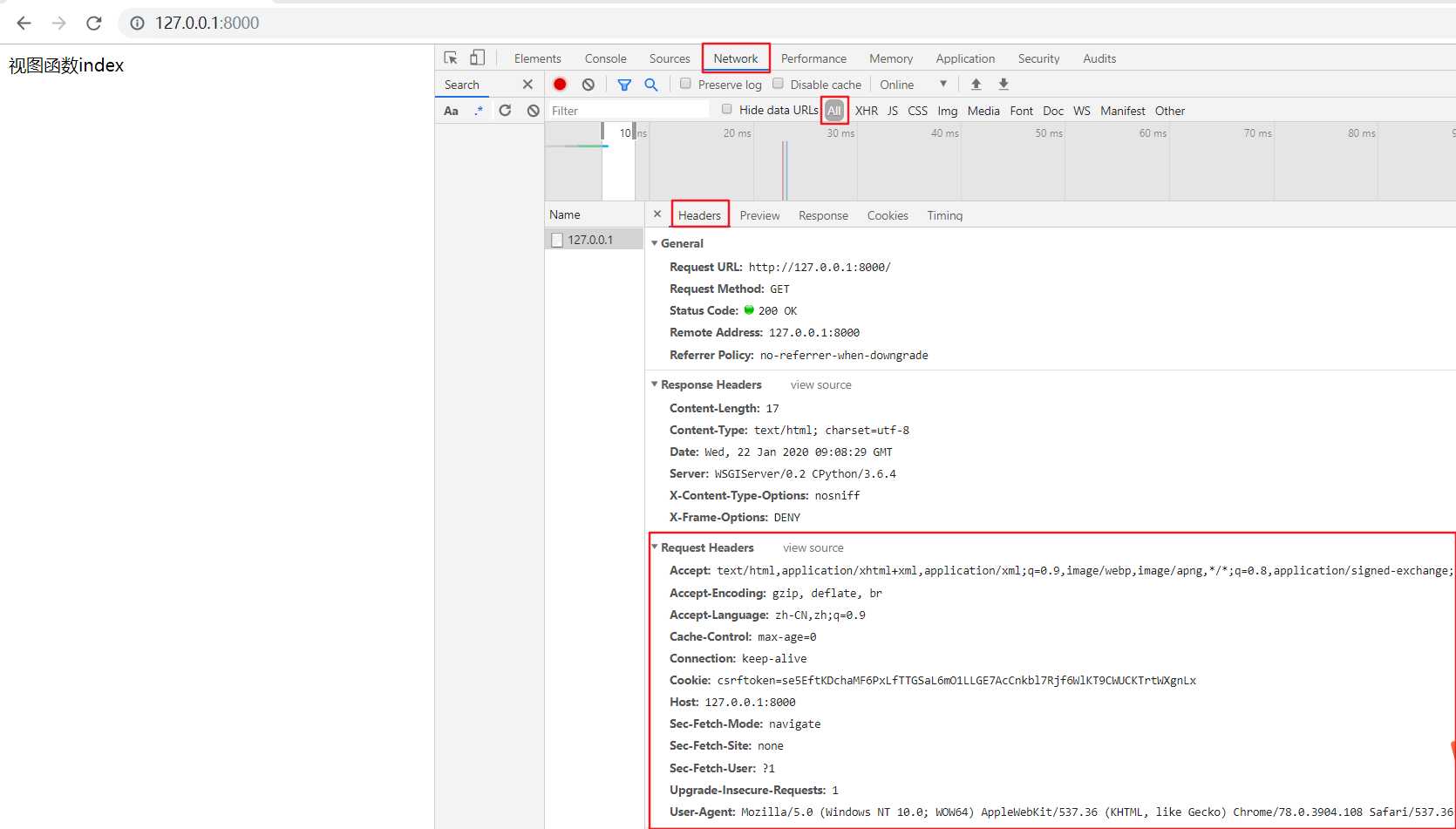Clear the search results icon
This screenshot has height=829, width=1456.
pos(534,111)
